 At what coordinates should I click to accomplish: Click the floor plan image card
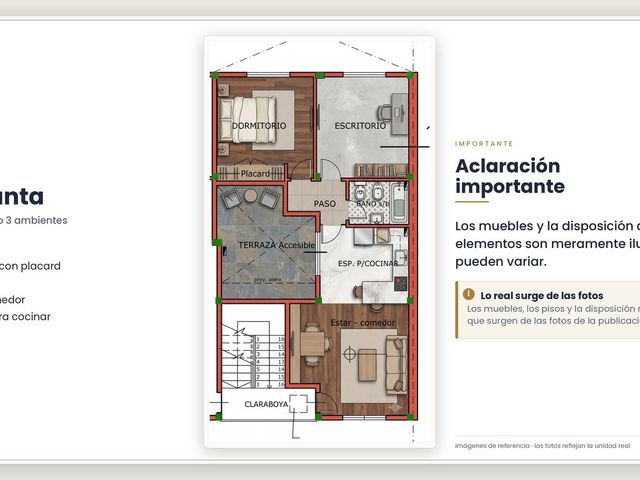(x=320, y=242)
